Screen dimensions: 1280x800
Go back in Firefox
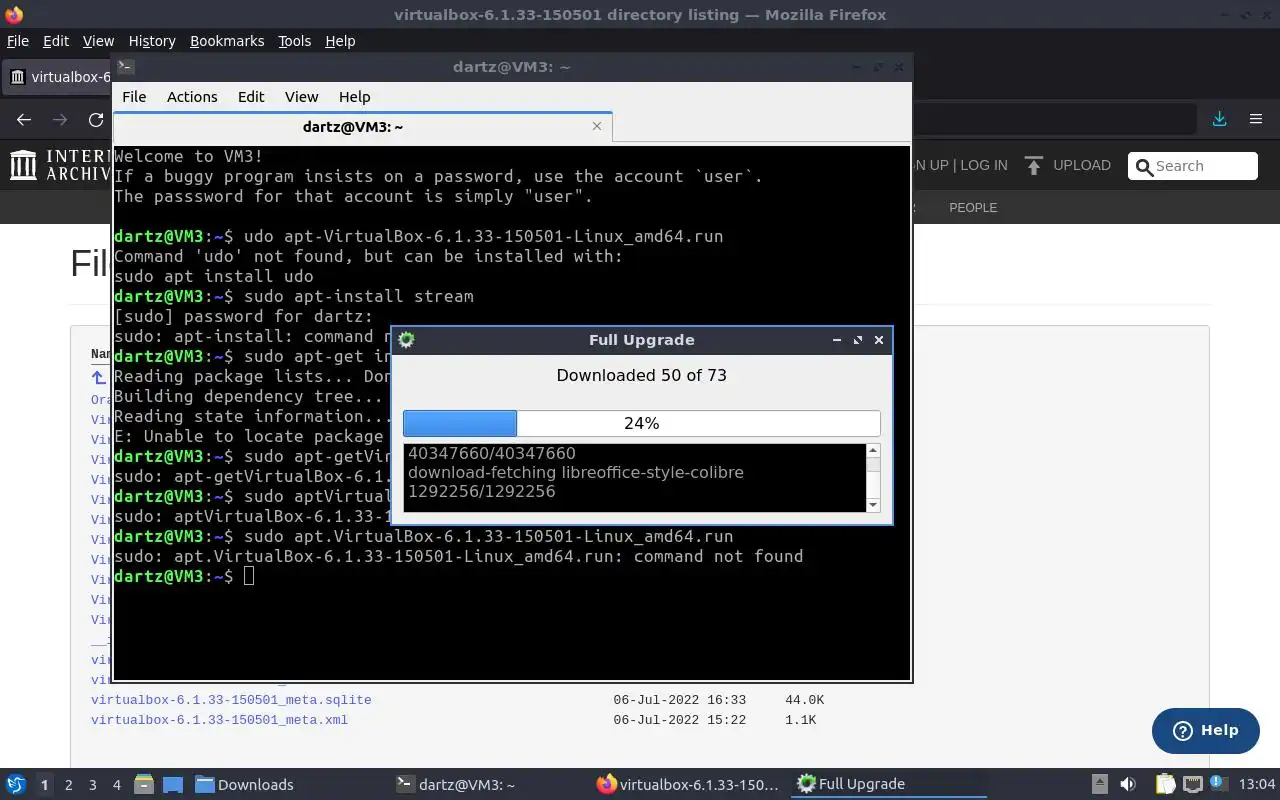[x=24, y=119]
